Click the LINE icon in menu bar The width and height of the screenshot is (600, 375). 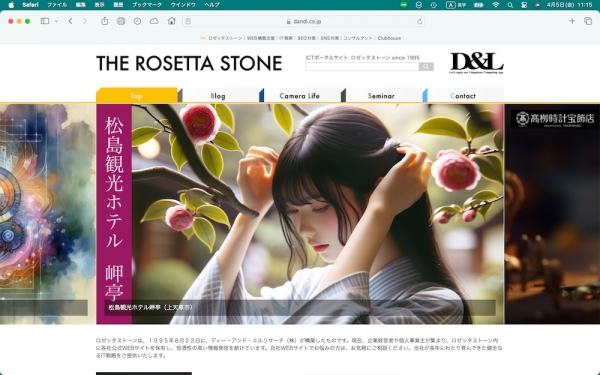[x=404, y=5]
